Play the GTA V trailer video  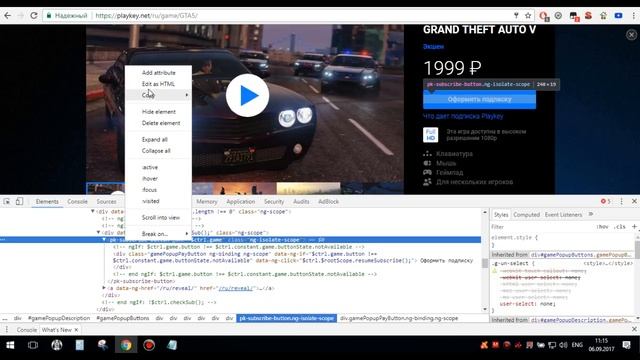pos(247,96)
